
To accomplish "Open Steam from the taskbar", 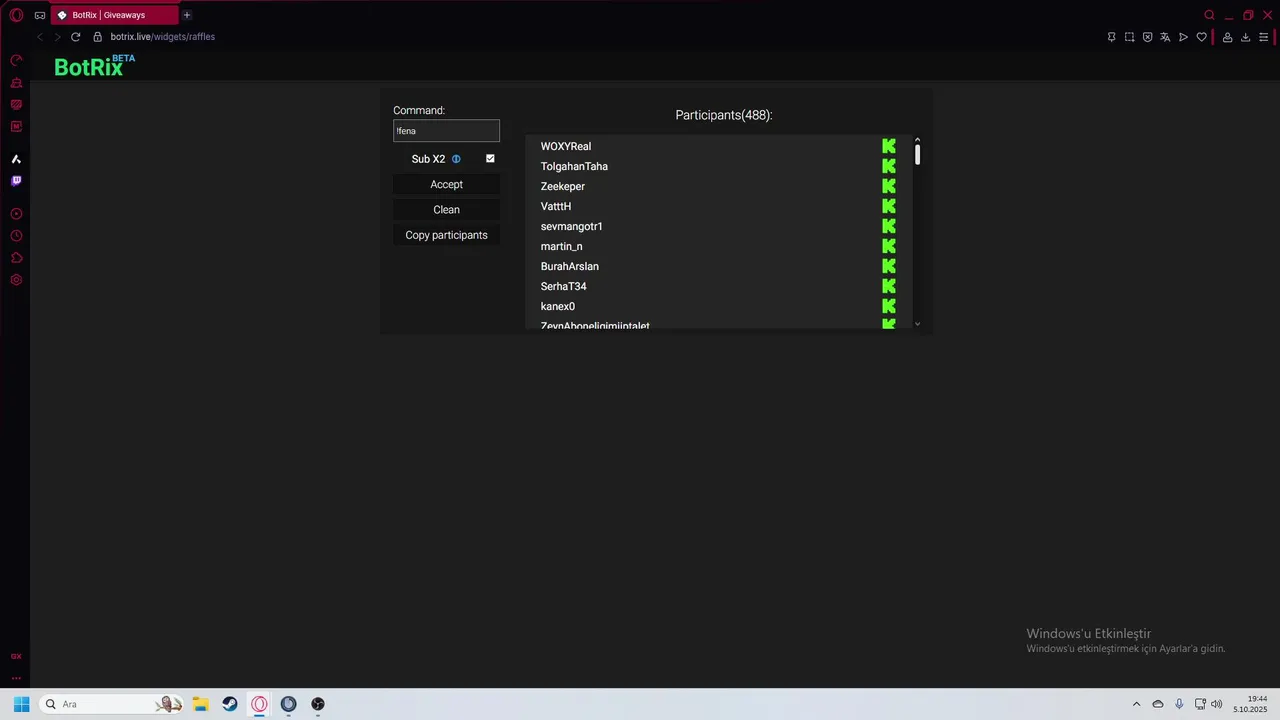I will [x=230, y=704].
